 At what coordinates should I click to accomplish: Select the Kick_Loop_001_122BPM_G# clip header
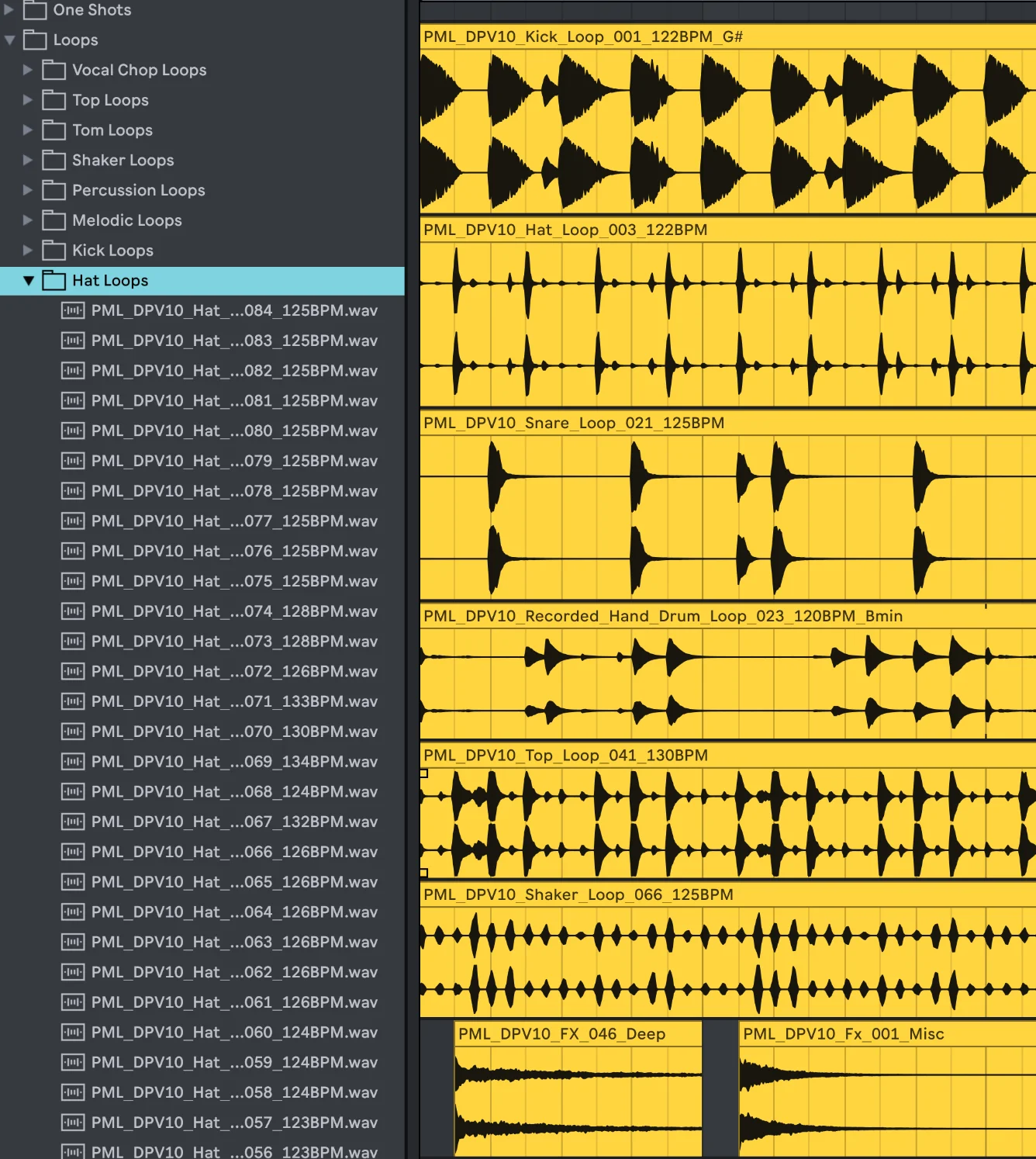point(583,37)
